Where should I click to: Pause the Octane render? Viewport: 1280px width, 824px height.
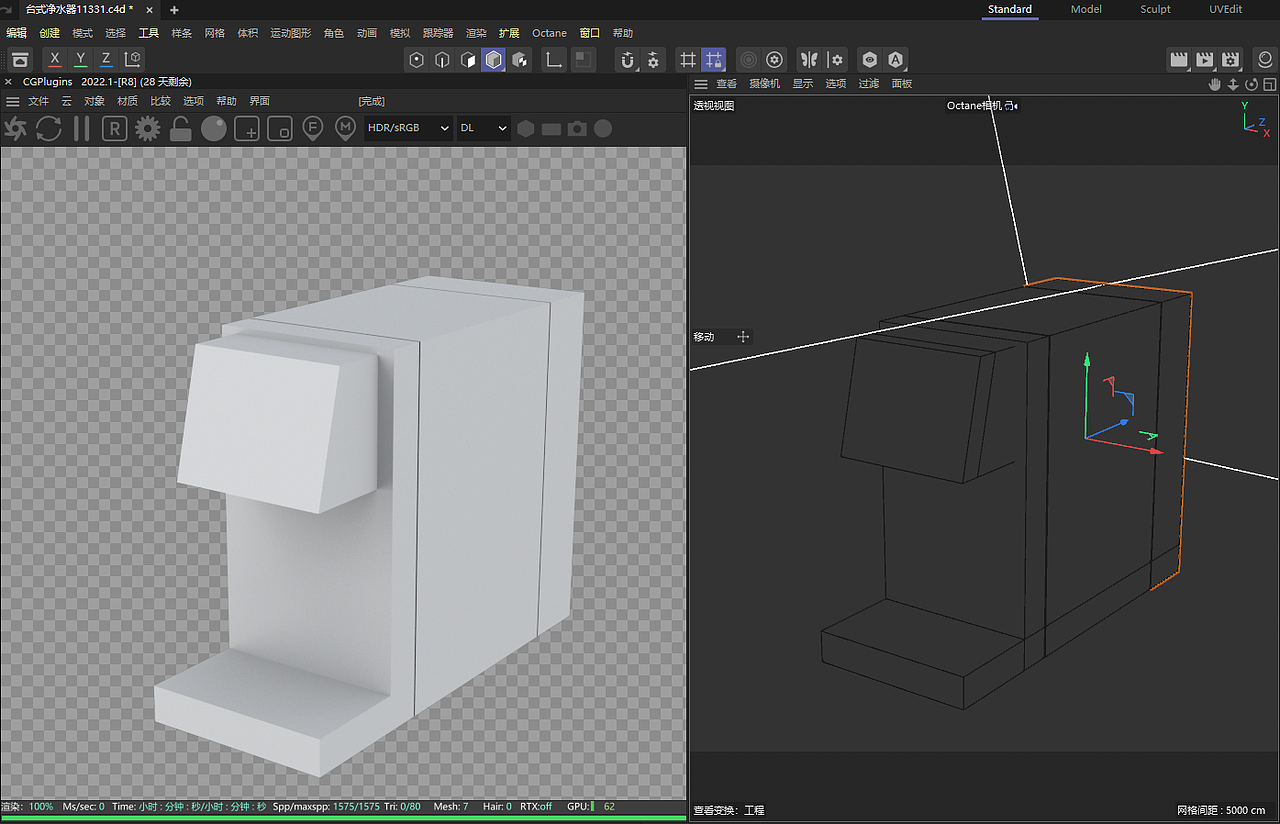[x=82, y=128]
